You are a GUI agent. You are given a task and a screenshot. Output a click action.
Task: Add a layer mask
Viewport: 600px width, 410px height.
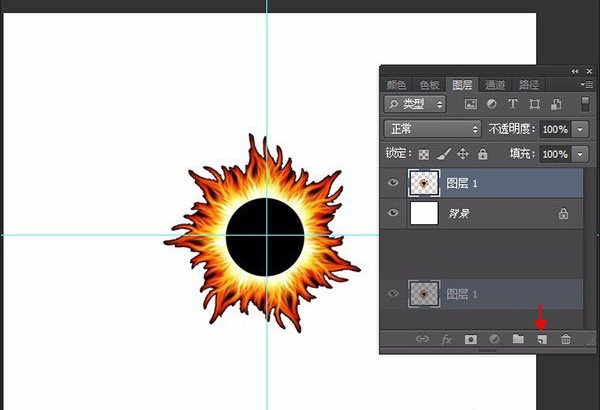coord(470,339)
